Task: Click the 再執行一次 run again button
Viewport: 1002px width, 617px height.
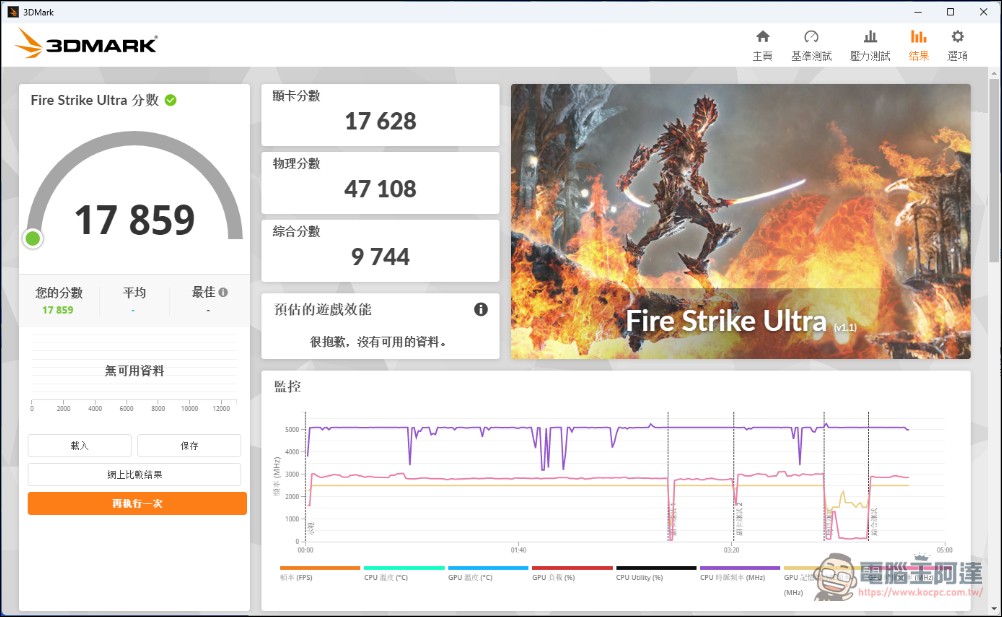Action: point(136,503)
